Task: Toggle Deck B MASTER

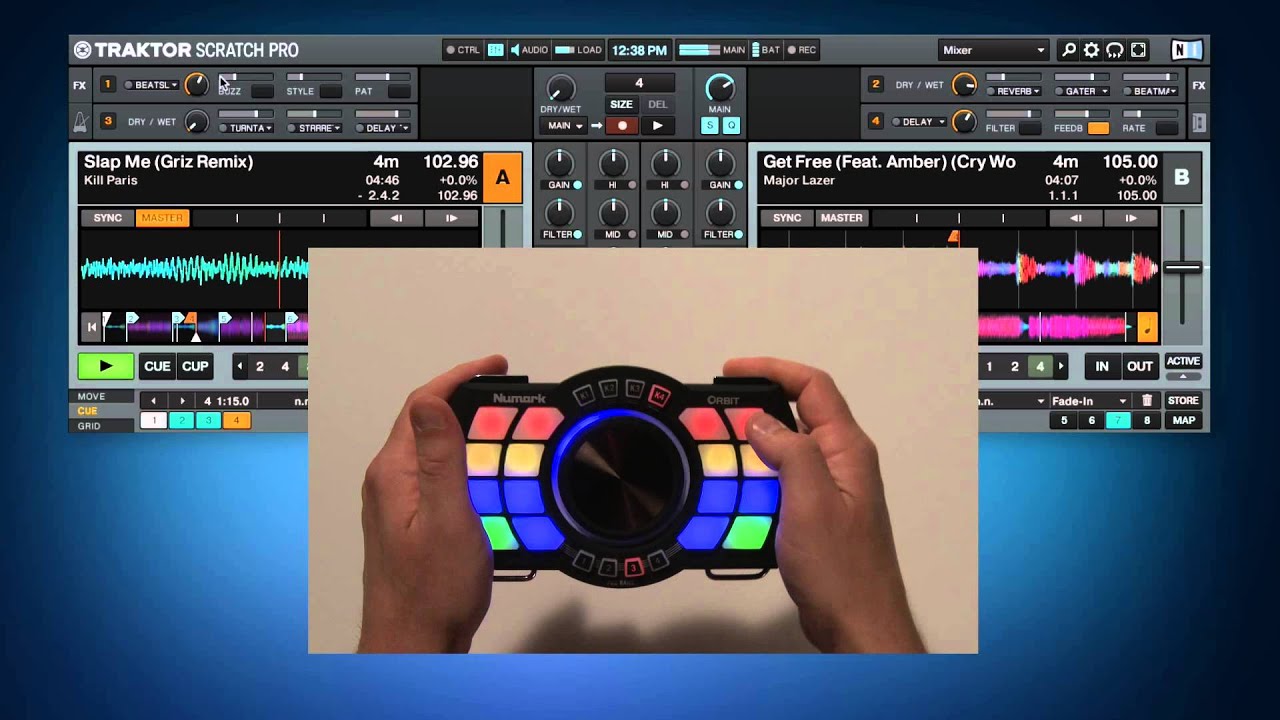Action: click(842, 218)
